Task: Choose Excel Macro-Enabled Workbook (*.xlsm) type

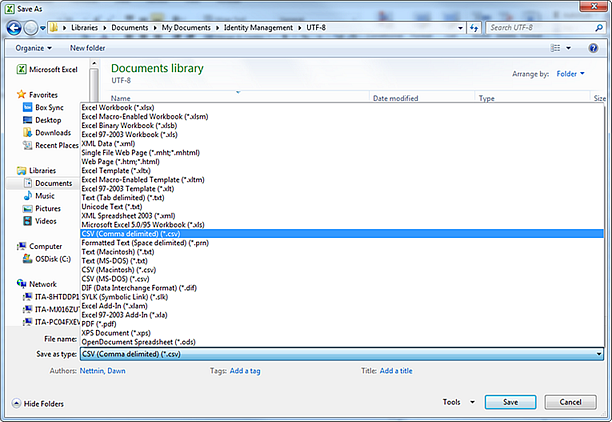Action: 342,116
